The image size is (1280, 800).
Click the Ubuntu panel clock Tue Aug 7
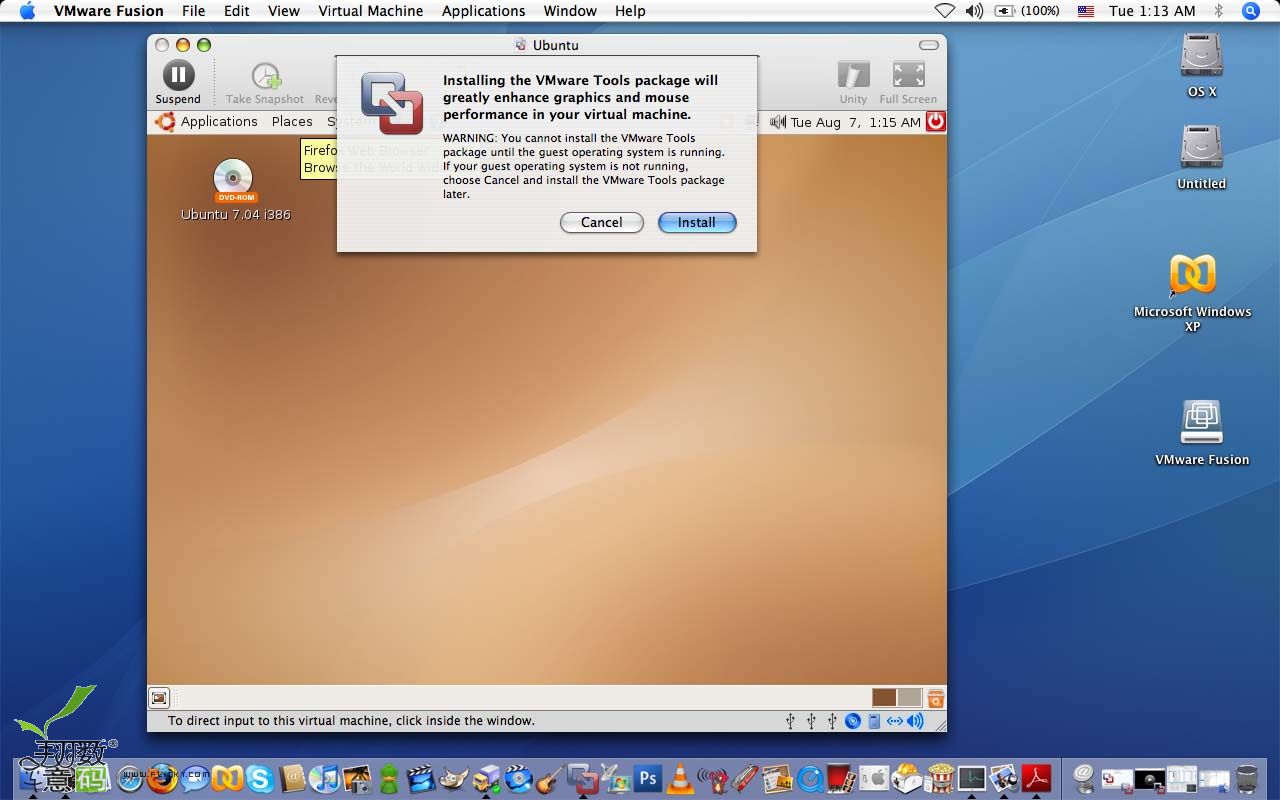[855, 122]
